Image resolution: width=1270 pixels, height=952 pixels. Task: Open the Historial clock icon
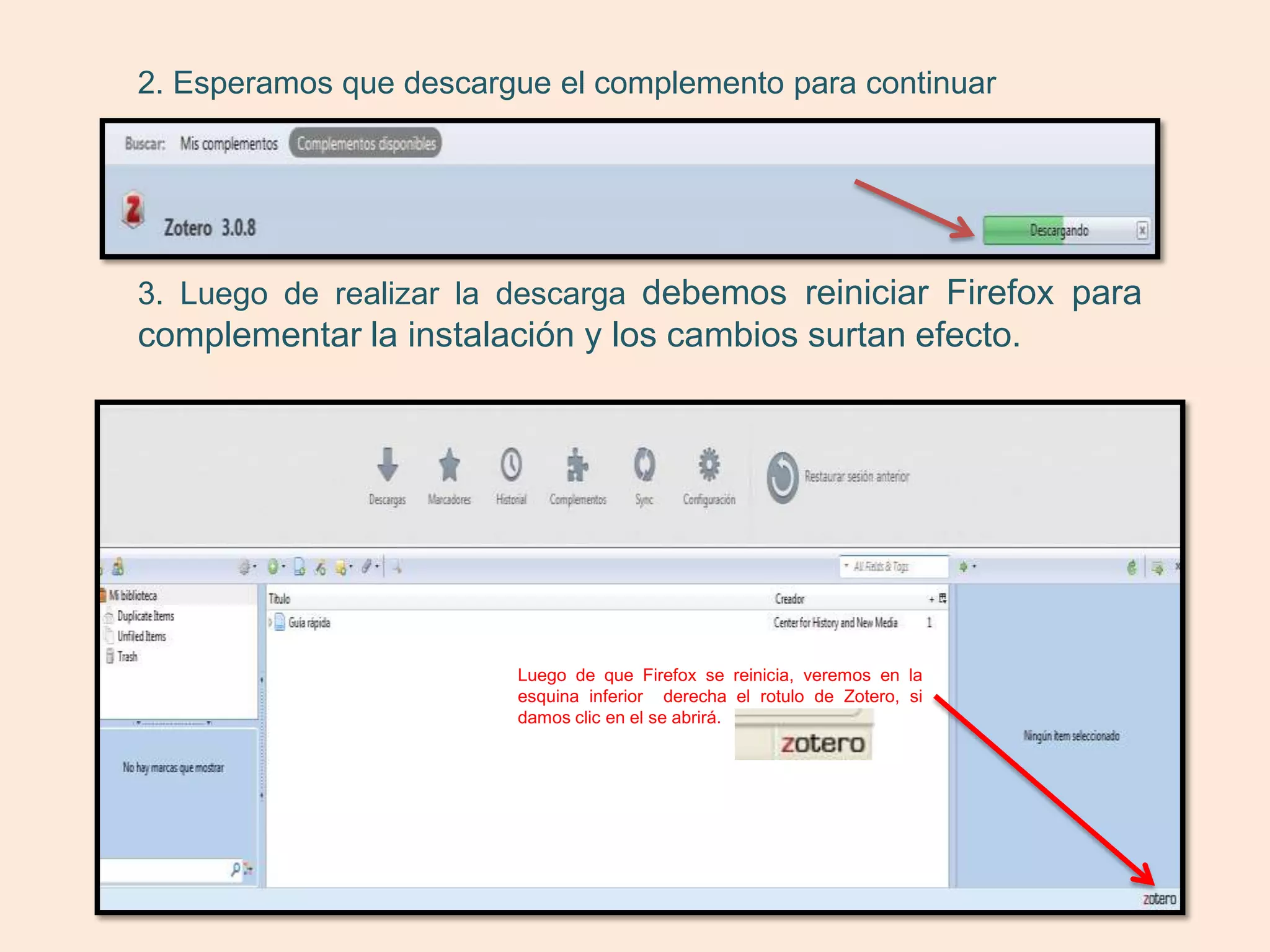[511, 465]
